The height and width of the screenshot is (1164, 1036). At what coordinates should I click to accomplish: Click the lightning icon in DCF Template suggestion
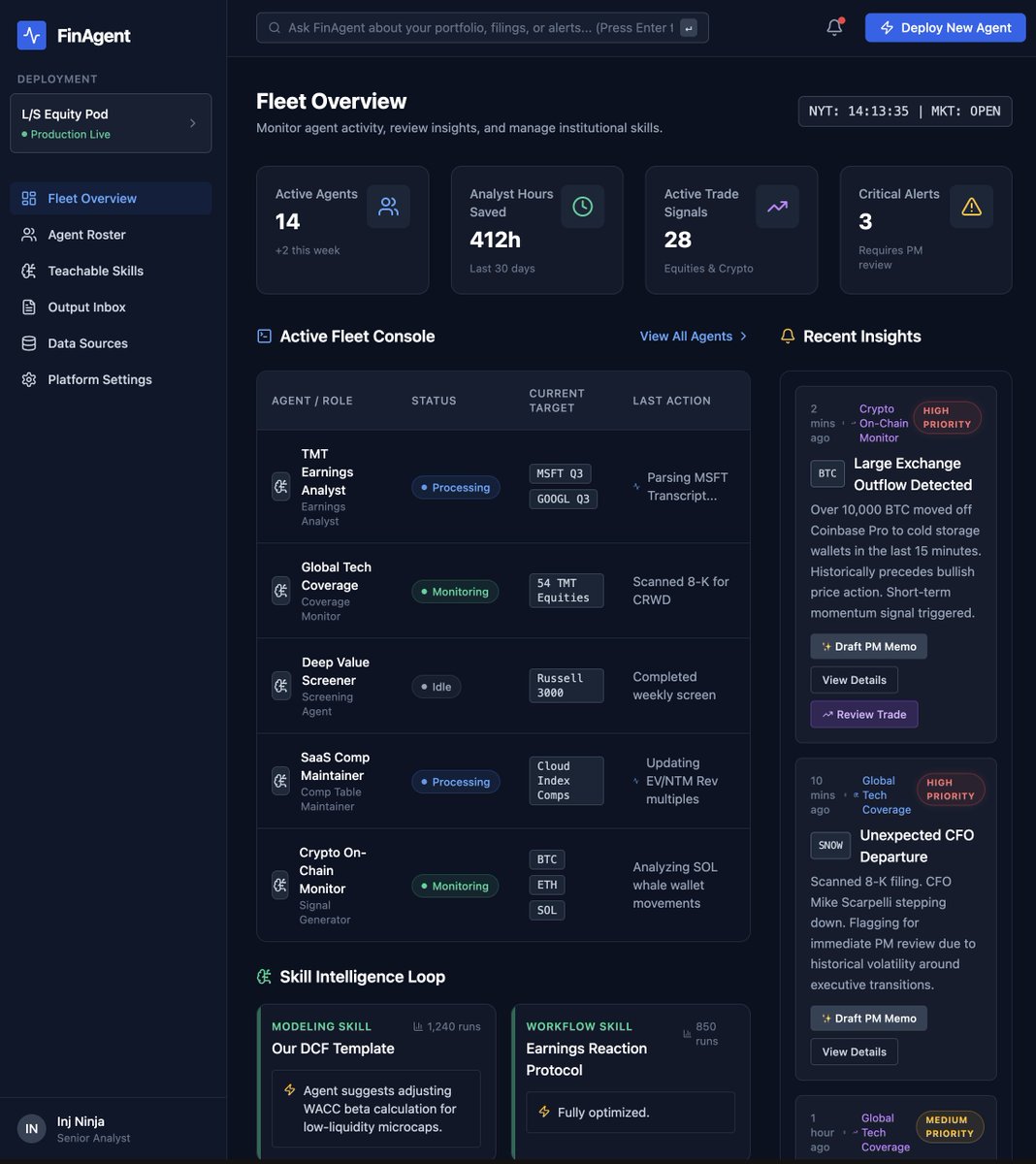click(x=289, y=1090)
